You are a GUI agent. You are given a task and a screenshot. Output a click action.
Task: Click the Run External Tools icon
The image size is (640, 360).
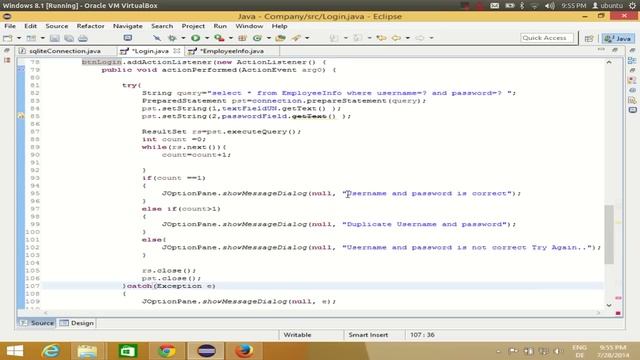tap(220, 38)
